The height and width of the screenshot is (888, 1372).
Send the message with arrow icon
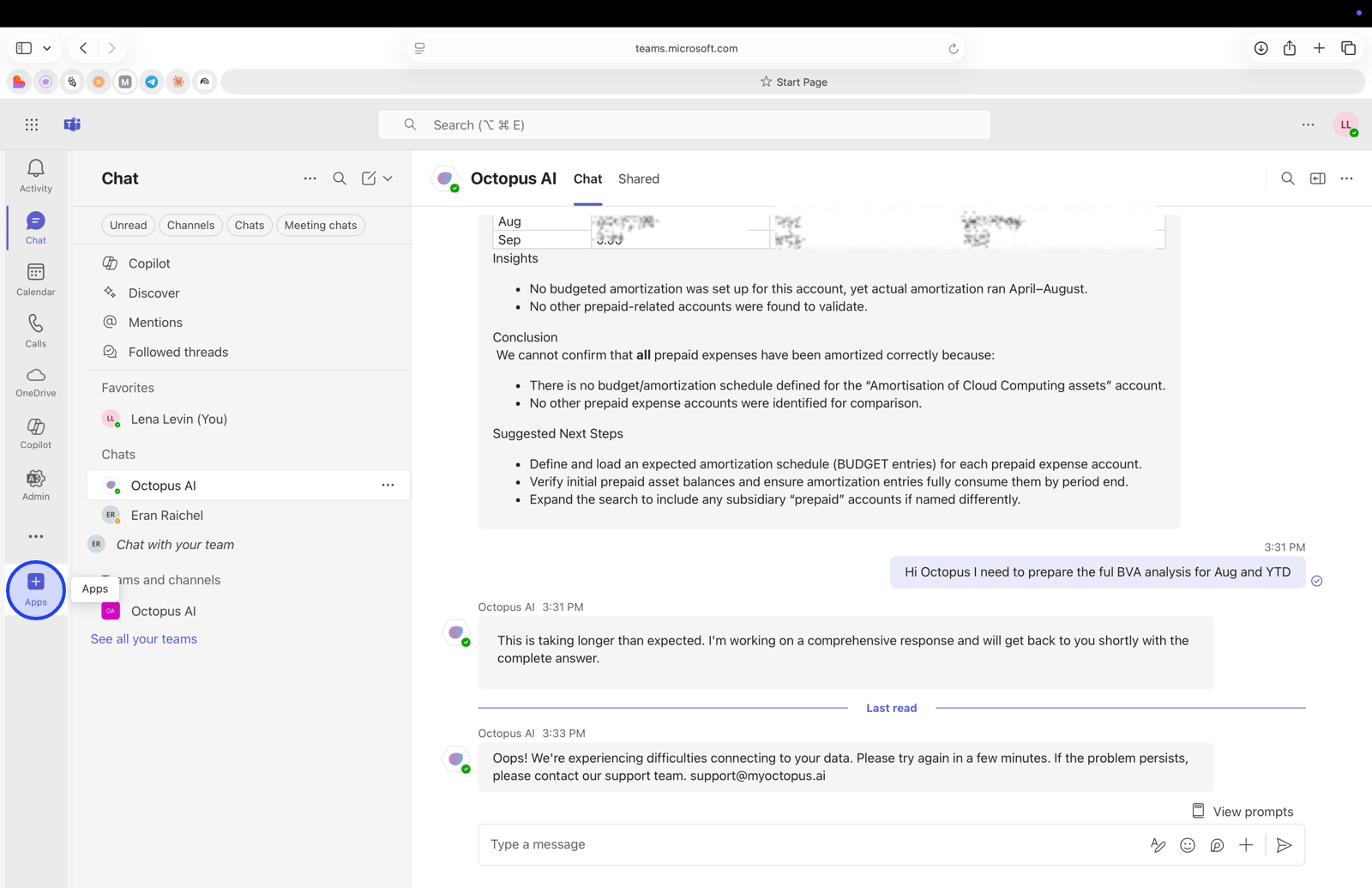(1284, 845)
